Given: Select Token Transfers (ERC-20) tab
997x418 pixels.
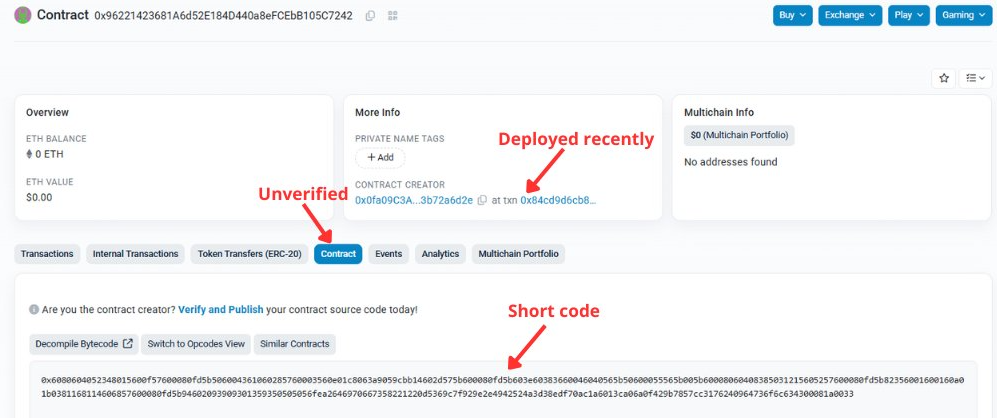Looking at the screenshot, I should [249, 254].
